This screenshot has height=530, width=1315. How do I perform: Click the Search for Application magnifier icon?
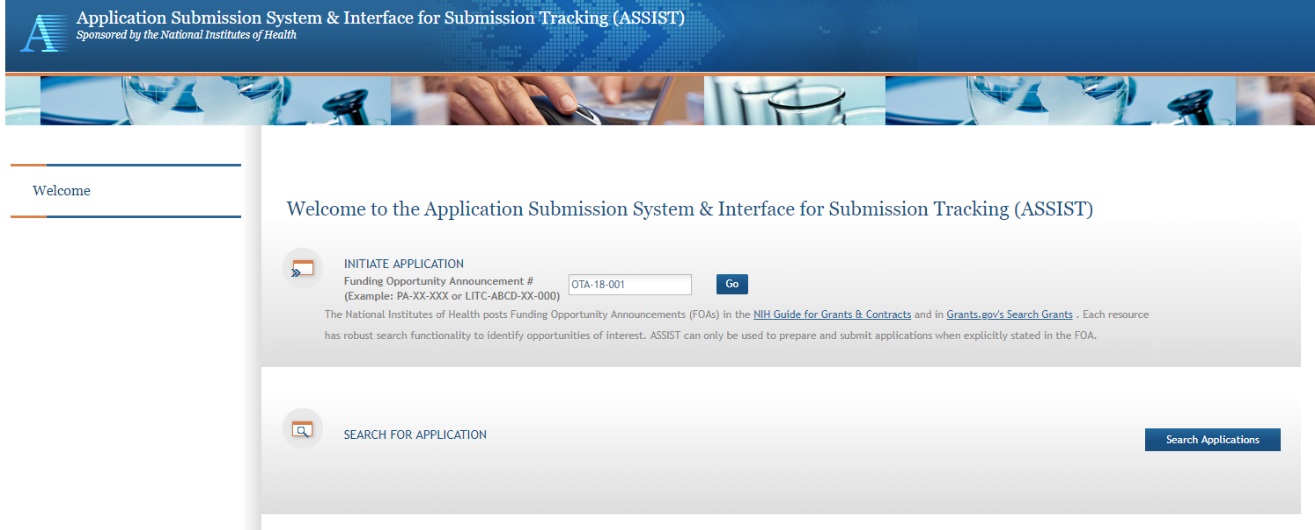click(x=302, y=429)
